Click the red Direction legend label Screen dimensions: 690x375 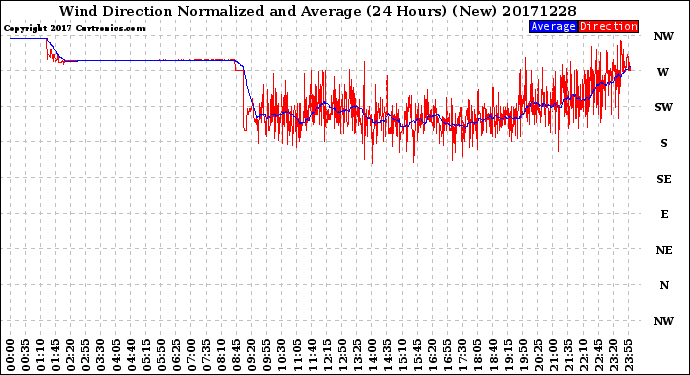608,26
